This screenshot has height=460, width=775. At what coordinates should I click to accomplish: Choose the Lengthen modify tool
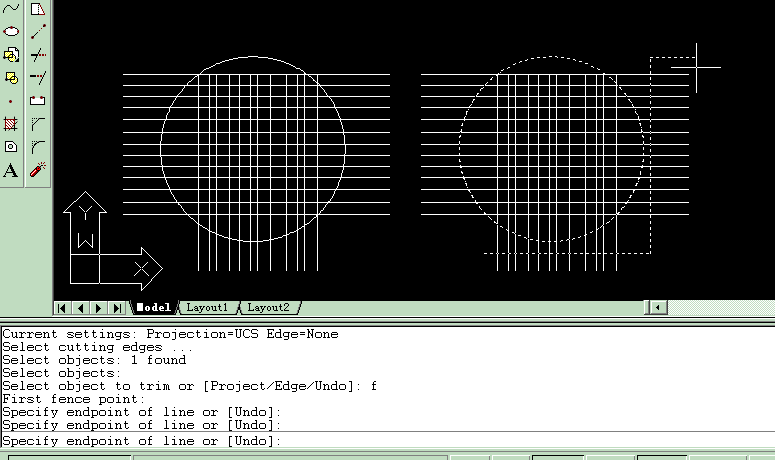(x=38, y=32)
